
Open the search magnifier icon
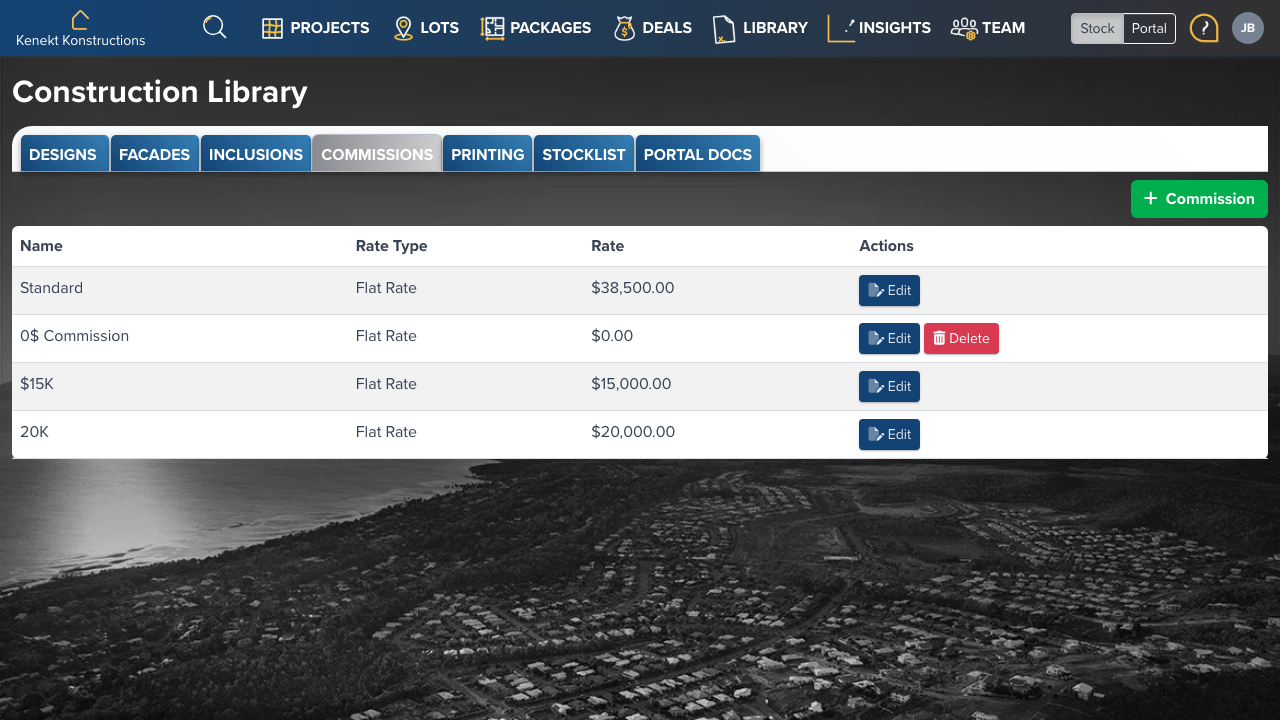(x=214, y=27)
